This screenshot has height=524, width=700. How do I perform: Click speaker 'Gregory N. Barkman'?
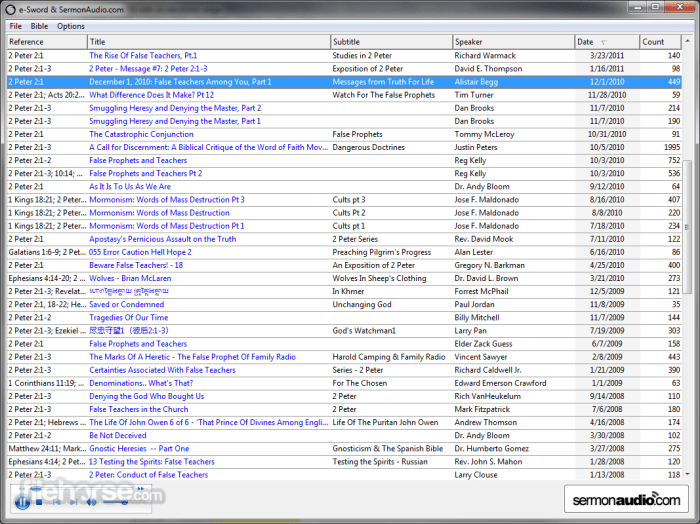[x=489, y=265]
